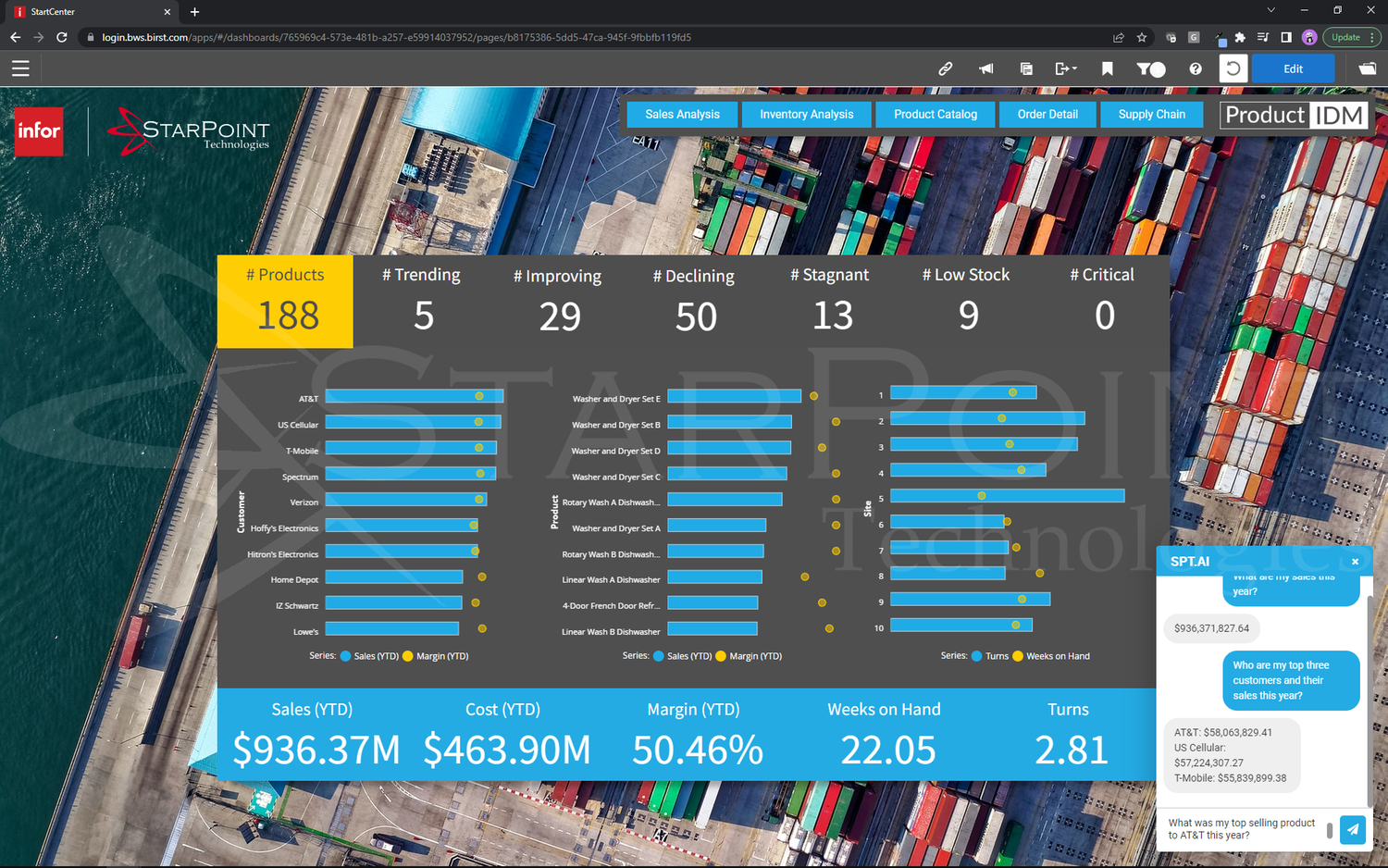The image size is (1388, 868).
Task: Click the Sales (YTD) $936.37M value
Action: click(316, 750)
